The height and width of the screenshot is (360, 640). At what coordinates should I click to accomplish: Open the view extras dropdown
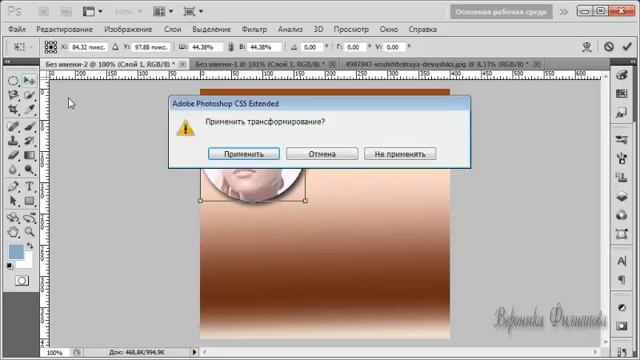pos(92,11)
